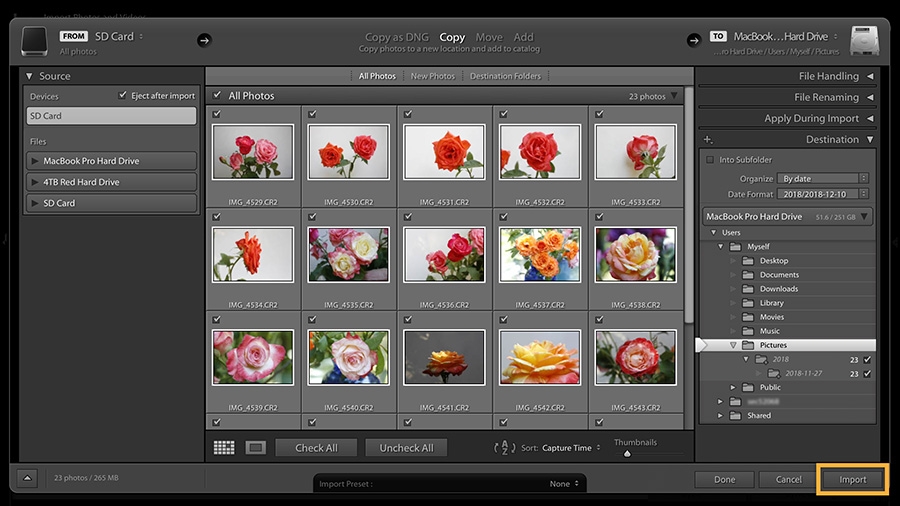Image resolution: width=900 pixels, height=506 pixels.
Task: Click the Check All button
Action: (x=316, y=447)
